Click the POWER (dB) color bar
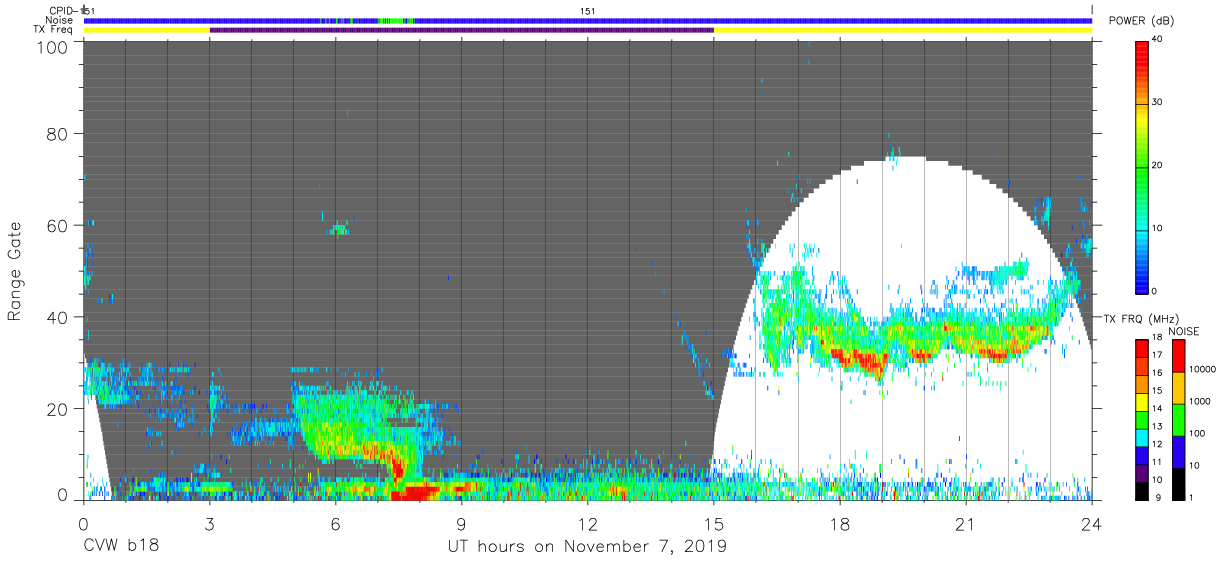The width and height of the screenshot is (1228, 567). point(1141,166)
